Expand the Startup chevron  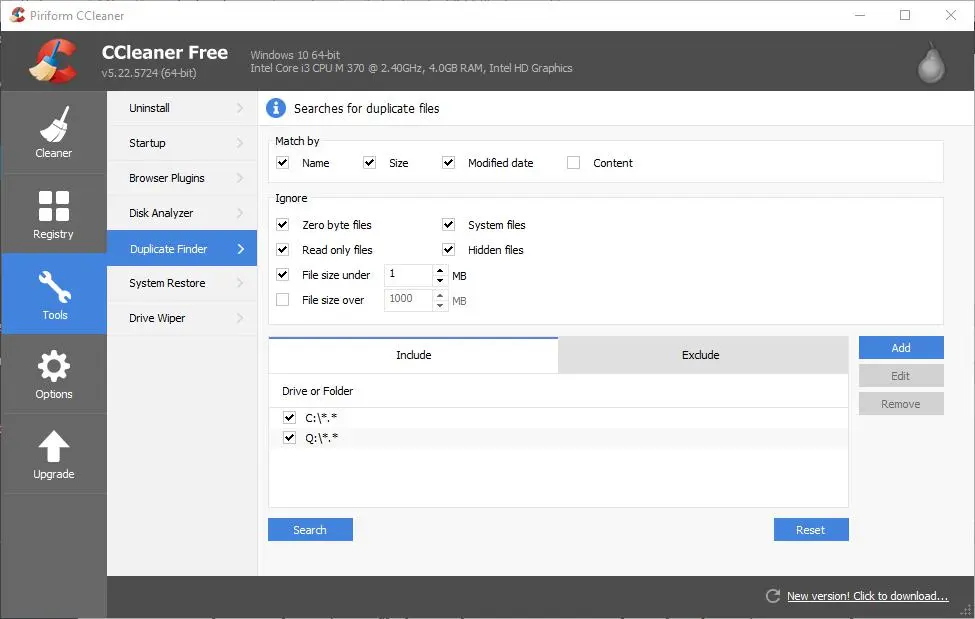point(240,143)
